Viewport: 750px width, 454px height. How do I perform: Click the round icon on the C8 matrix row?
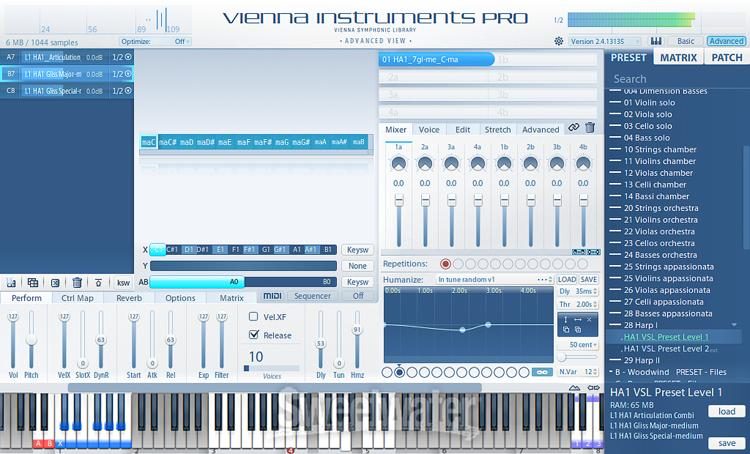[x=128, y=90]
